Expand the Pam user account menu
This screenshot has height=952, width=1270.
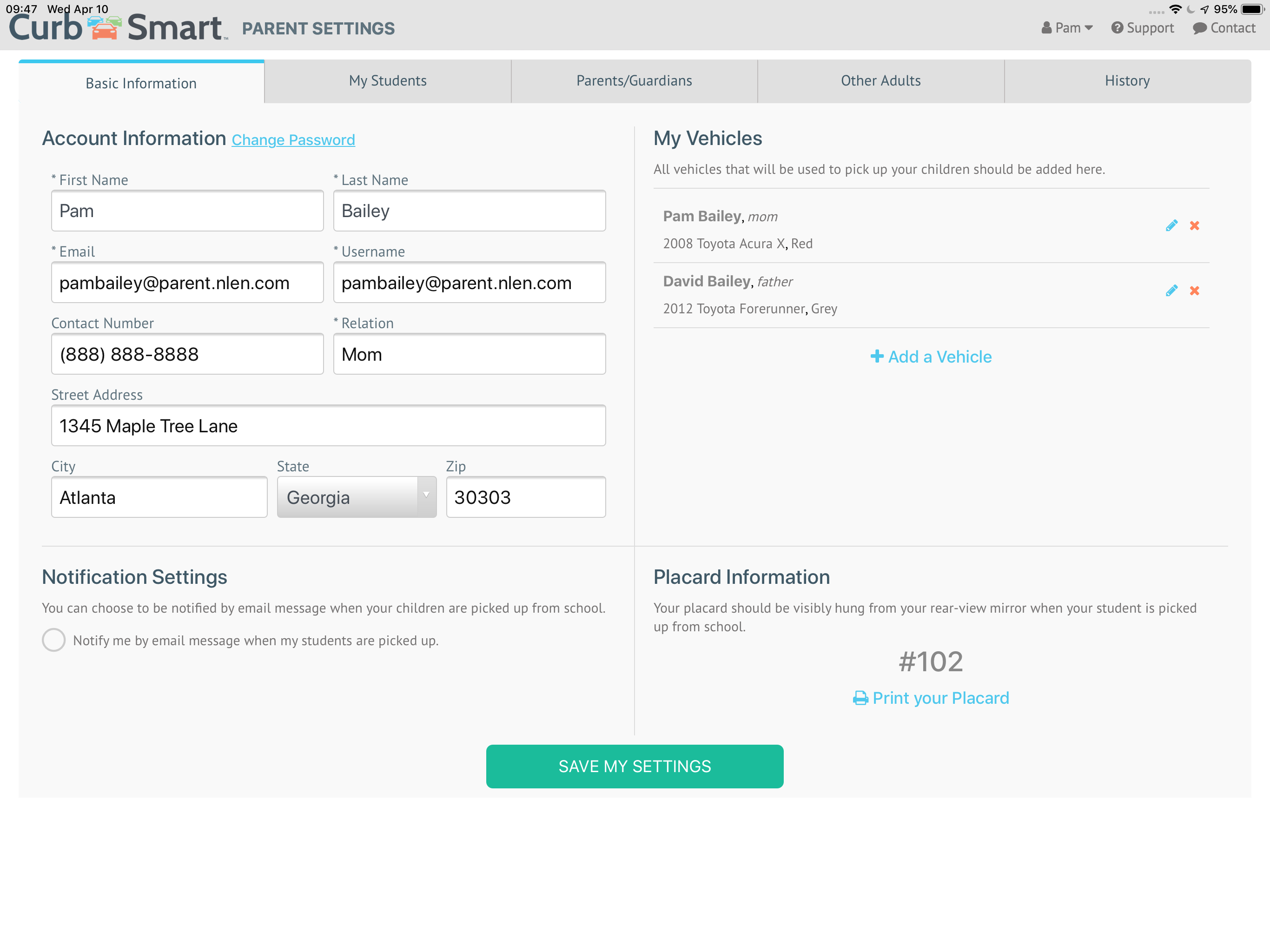click(x=1067, y=27)
